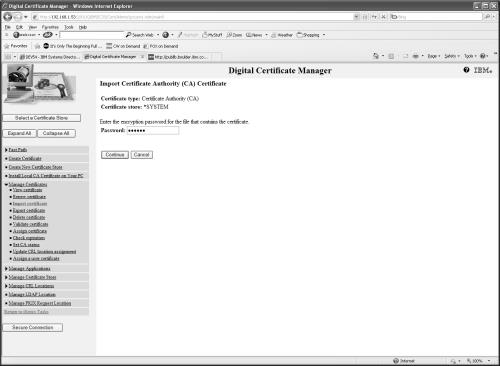The width and height of the screenshot is (500, 366).
Task: Click the MyStuff toolbar button
Action: 212,35
